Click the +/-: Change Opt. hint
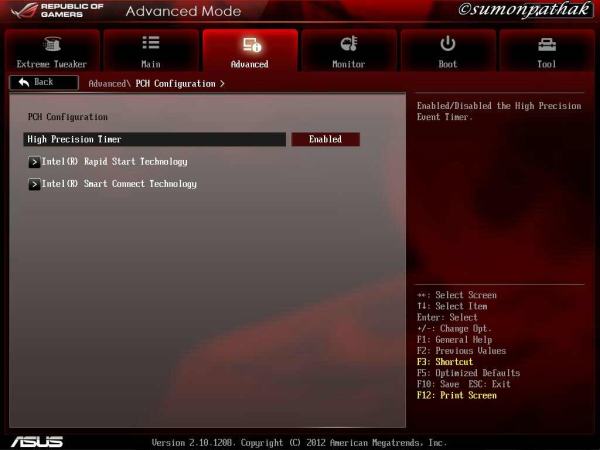The height and width of the screenshot is (450, 600). click(454, 328)
